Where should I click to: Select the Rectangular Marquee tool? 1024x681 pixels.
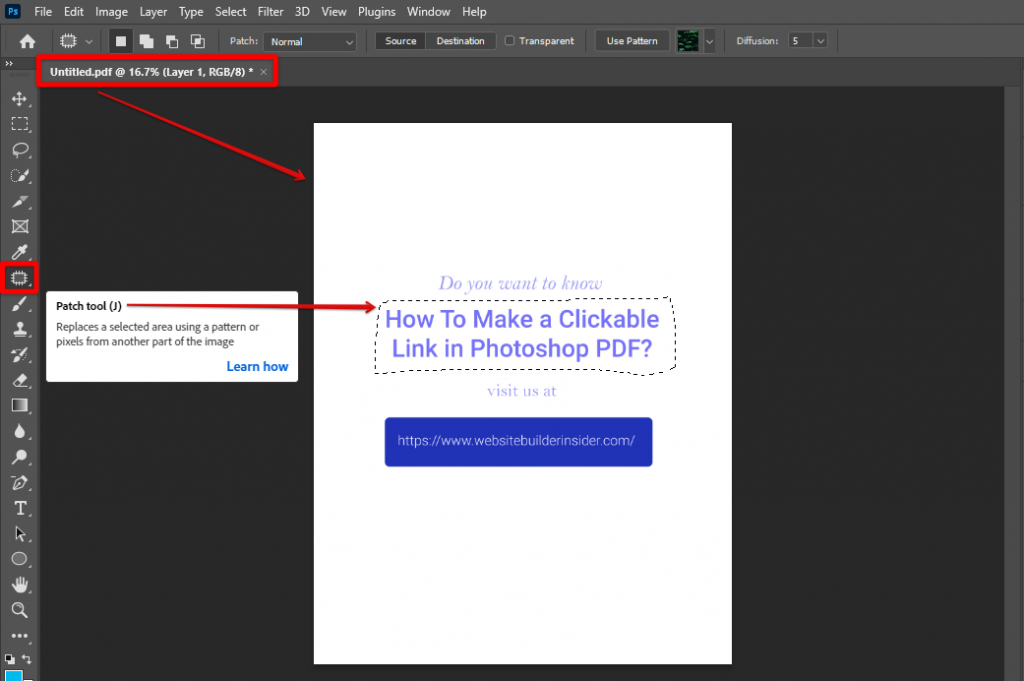(20, 124)
